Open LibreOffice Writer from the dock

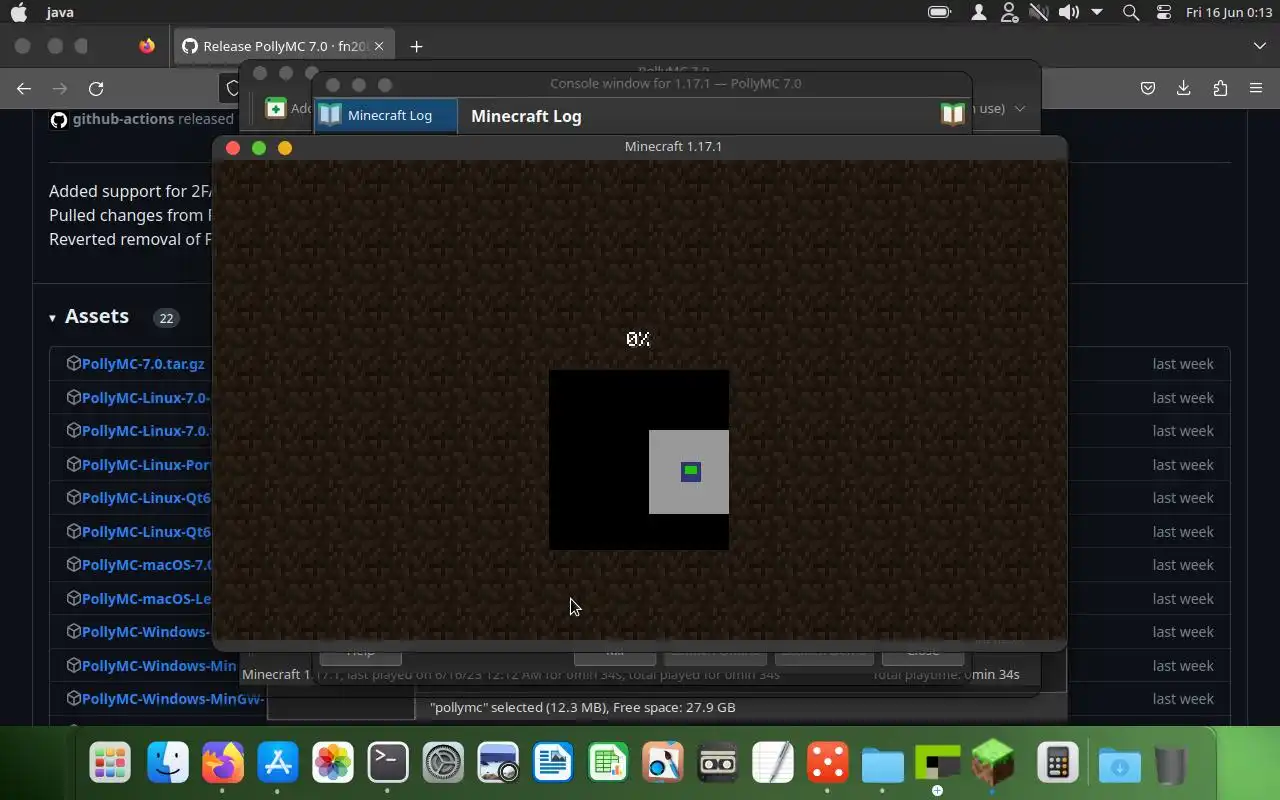[x=553, y=765]
